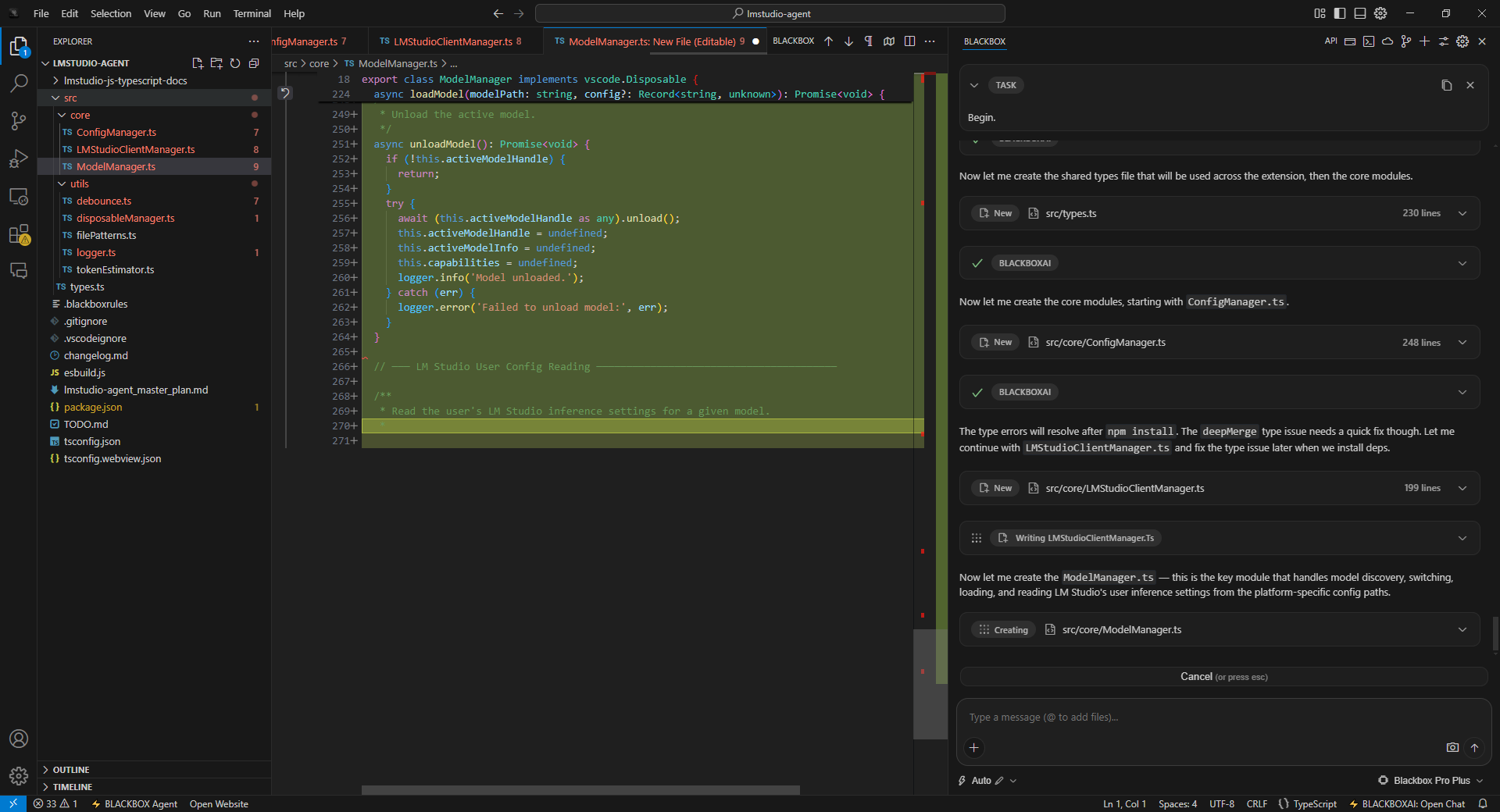
Task: Open Blackbox panel settings gear
Action: tap(1462, 41)
